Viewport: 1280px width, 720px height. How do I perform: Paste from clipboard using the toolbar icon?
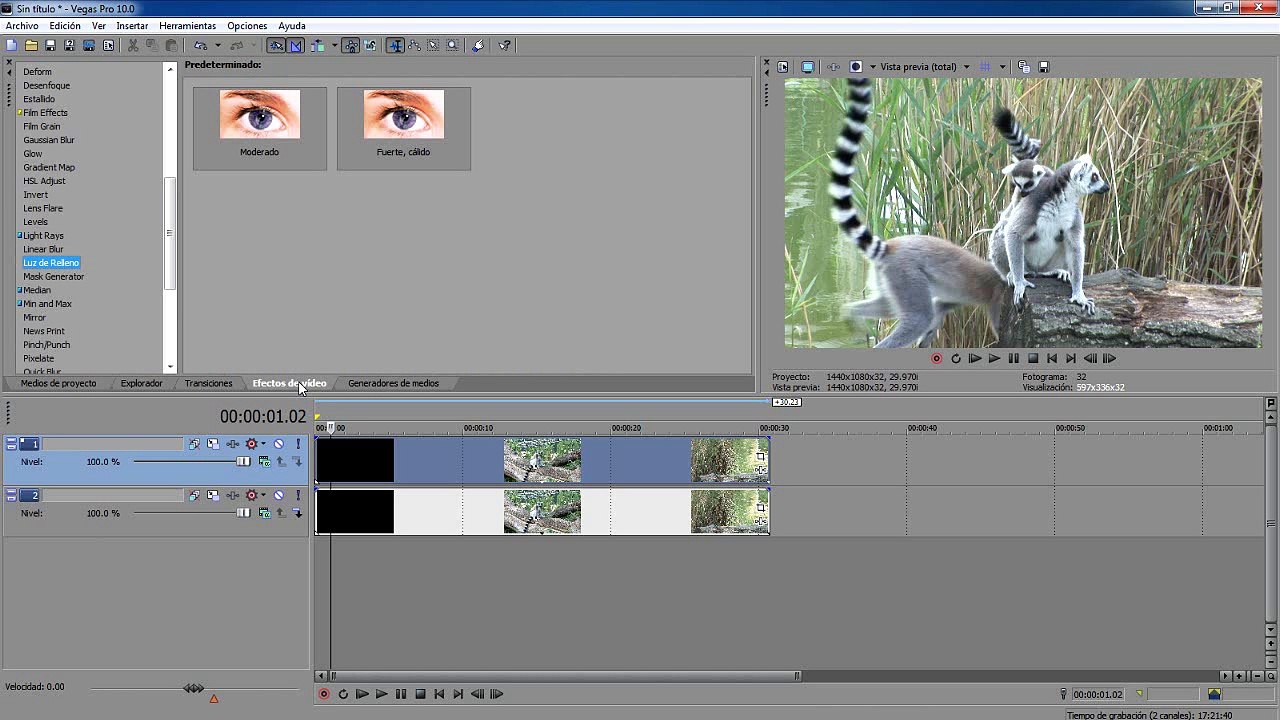tap(171, 45)
